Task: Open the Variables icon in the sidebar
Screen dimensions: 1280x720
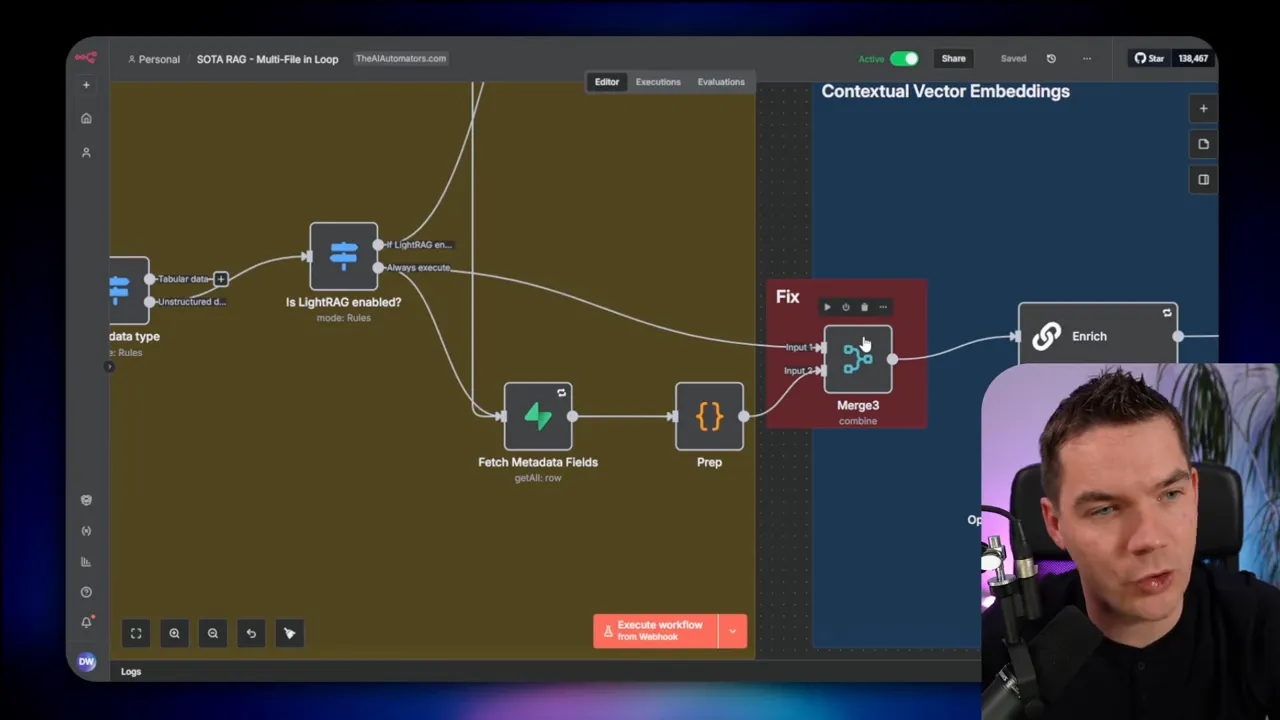Action: pos(86,531)
